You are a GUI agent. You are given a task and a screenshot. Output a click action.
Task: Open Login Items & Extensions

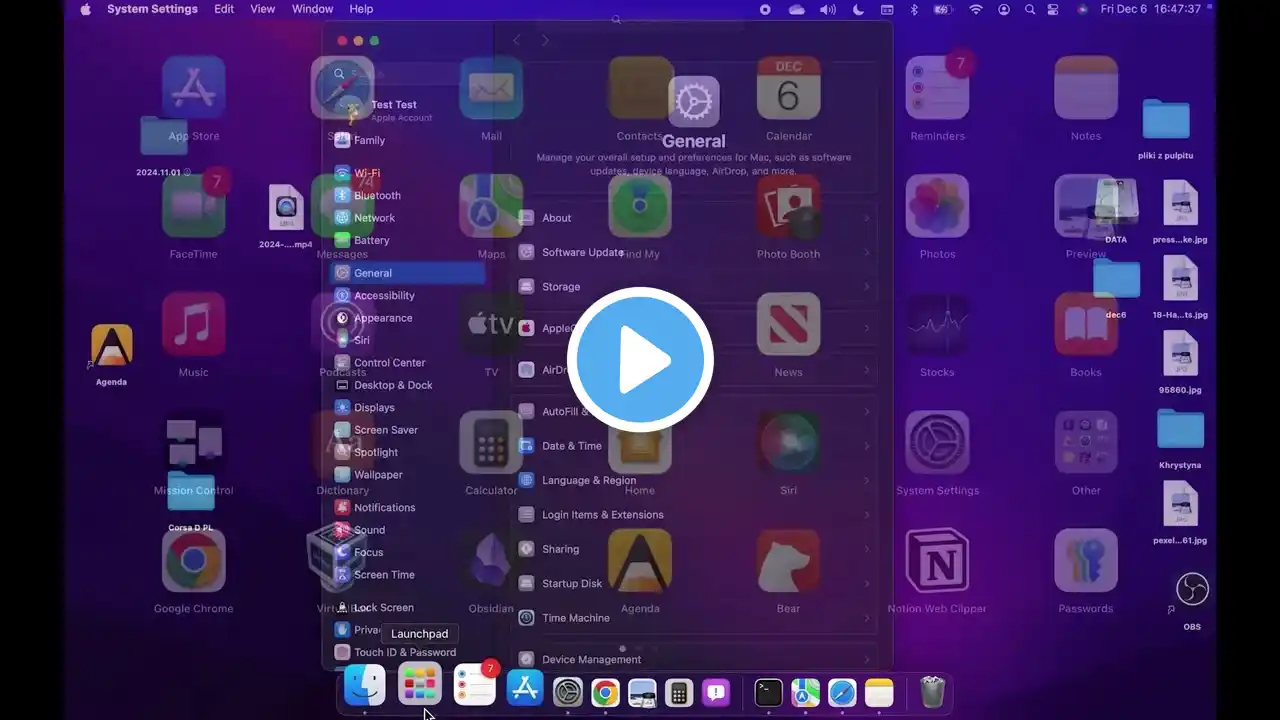(x=694, y=515)
